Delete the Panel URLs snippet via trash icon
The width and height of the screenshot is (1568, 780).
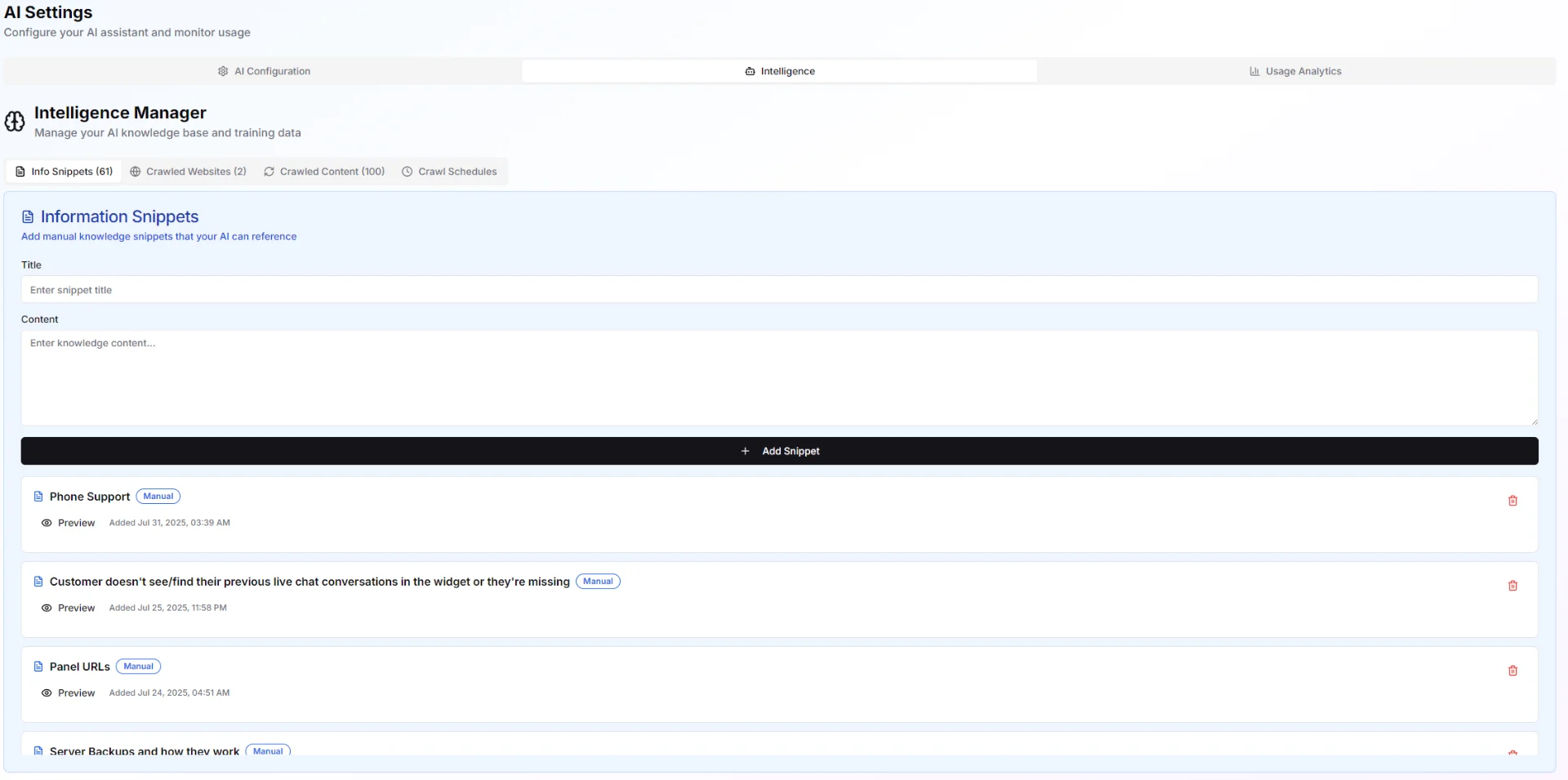pyautogui.click(x=1513, y=671)
